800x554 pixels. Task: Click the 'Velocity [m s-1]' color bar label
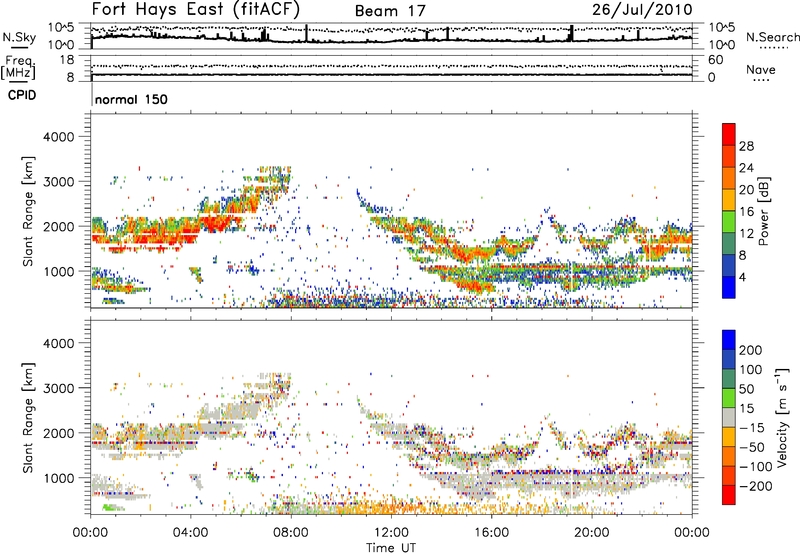pyautogui.click(x=782, y=417)
